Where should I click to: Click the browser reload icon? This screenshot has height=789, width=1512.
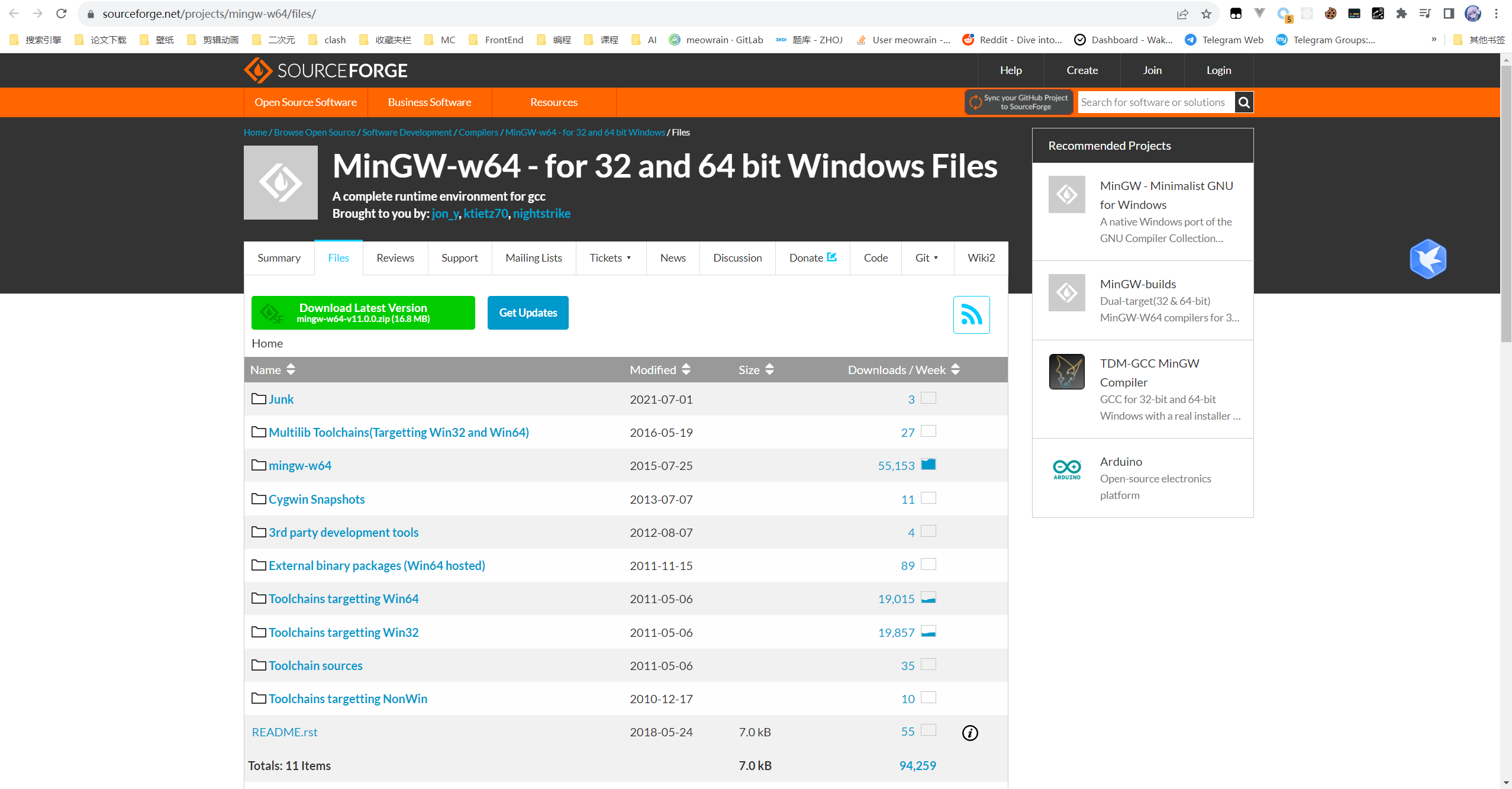(x=61, y=14)
